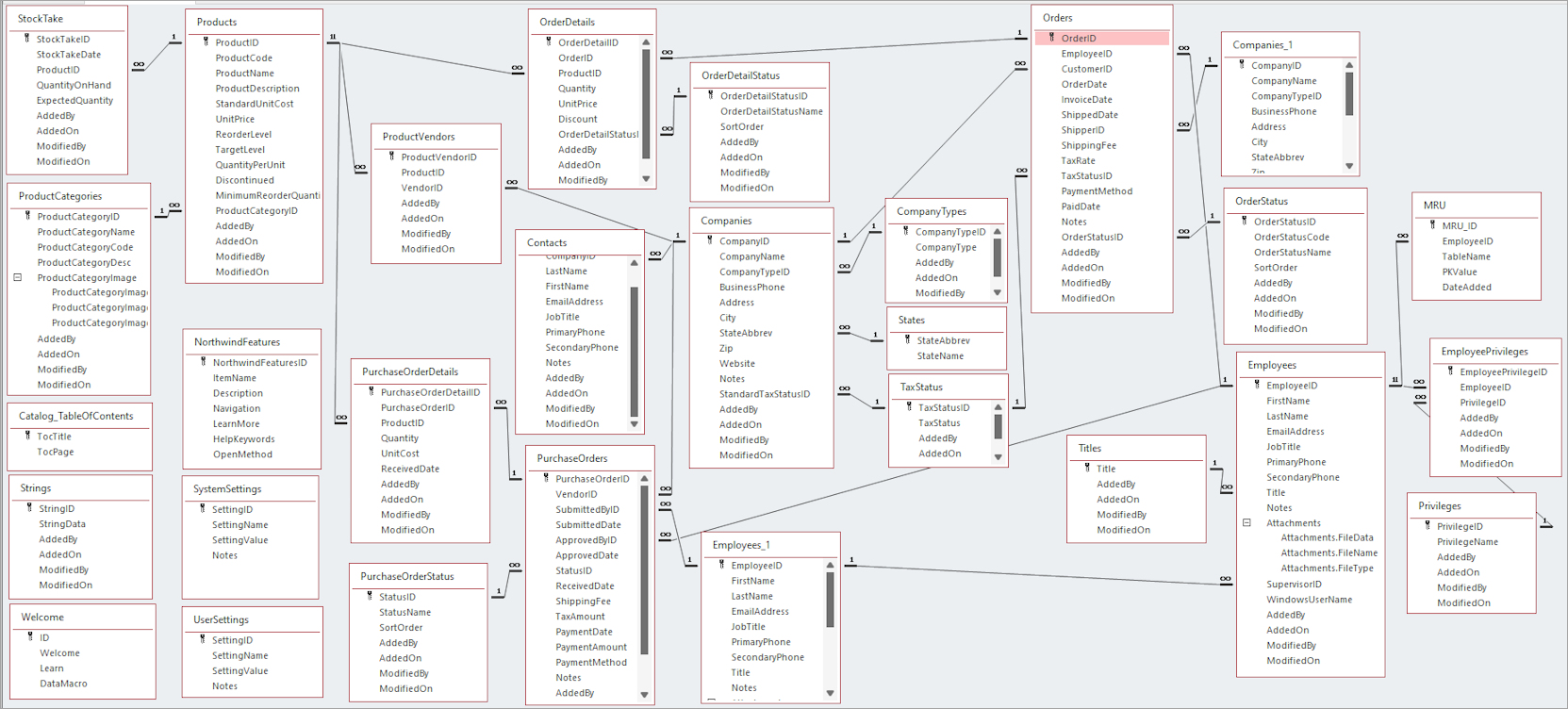Click the down arrow of Contacts scrollbar

[x=634, y=424]
